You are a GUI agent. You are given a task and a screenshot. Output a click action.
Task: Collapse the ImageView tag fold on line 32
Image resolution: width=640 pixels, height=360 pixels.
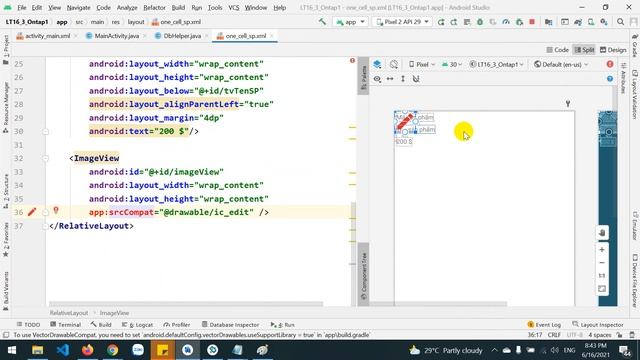click(46, 158)
